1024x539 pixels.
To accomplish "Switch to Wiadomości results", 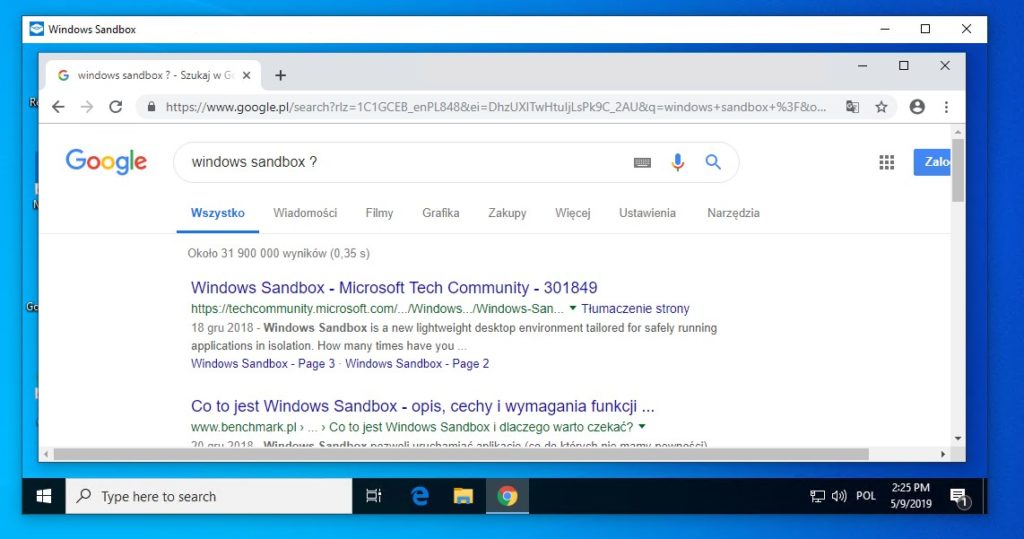I will (x=305, y=213).
